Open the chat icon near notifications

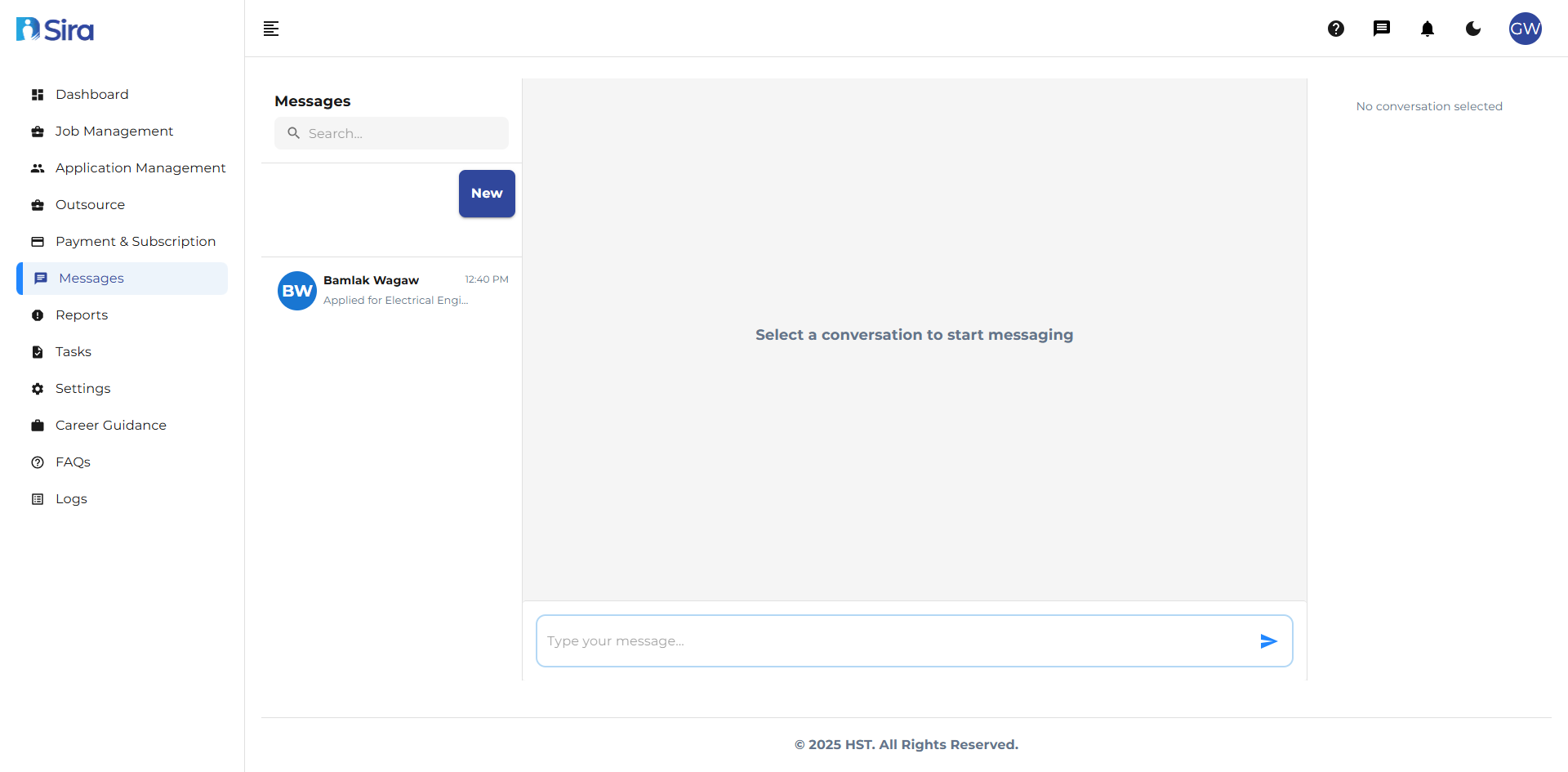coord(1382,29)
